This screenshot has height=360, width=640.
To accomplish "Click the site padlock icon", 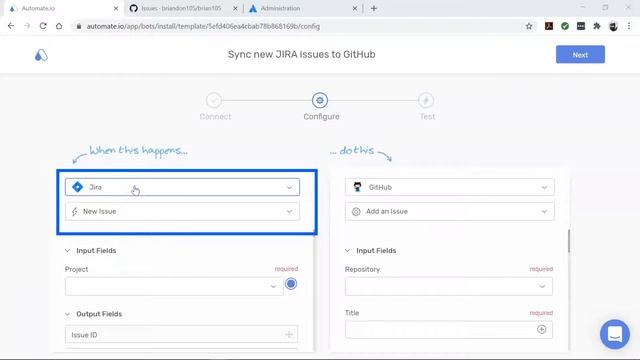I will (x=79, y=26).
